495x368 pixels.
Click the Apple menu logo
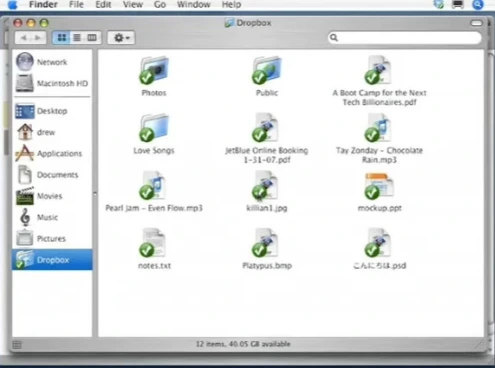(x=12, y=5)
